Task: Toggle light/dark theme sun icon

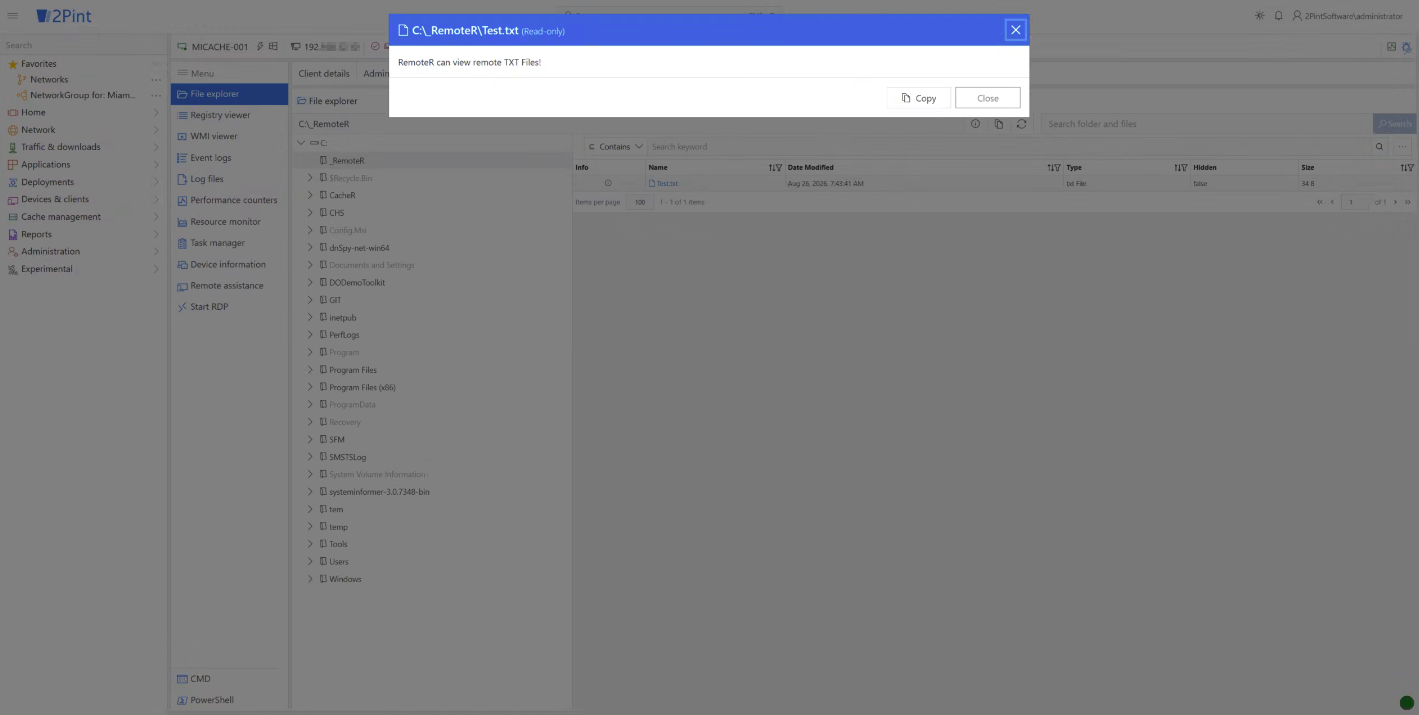Action: [x=1259, y=16]
